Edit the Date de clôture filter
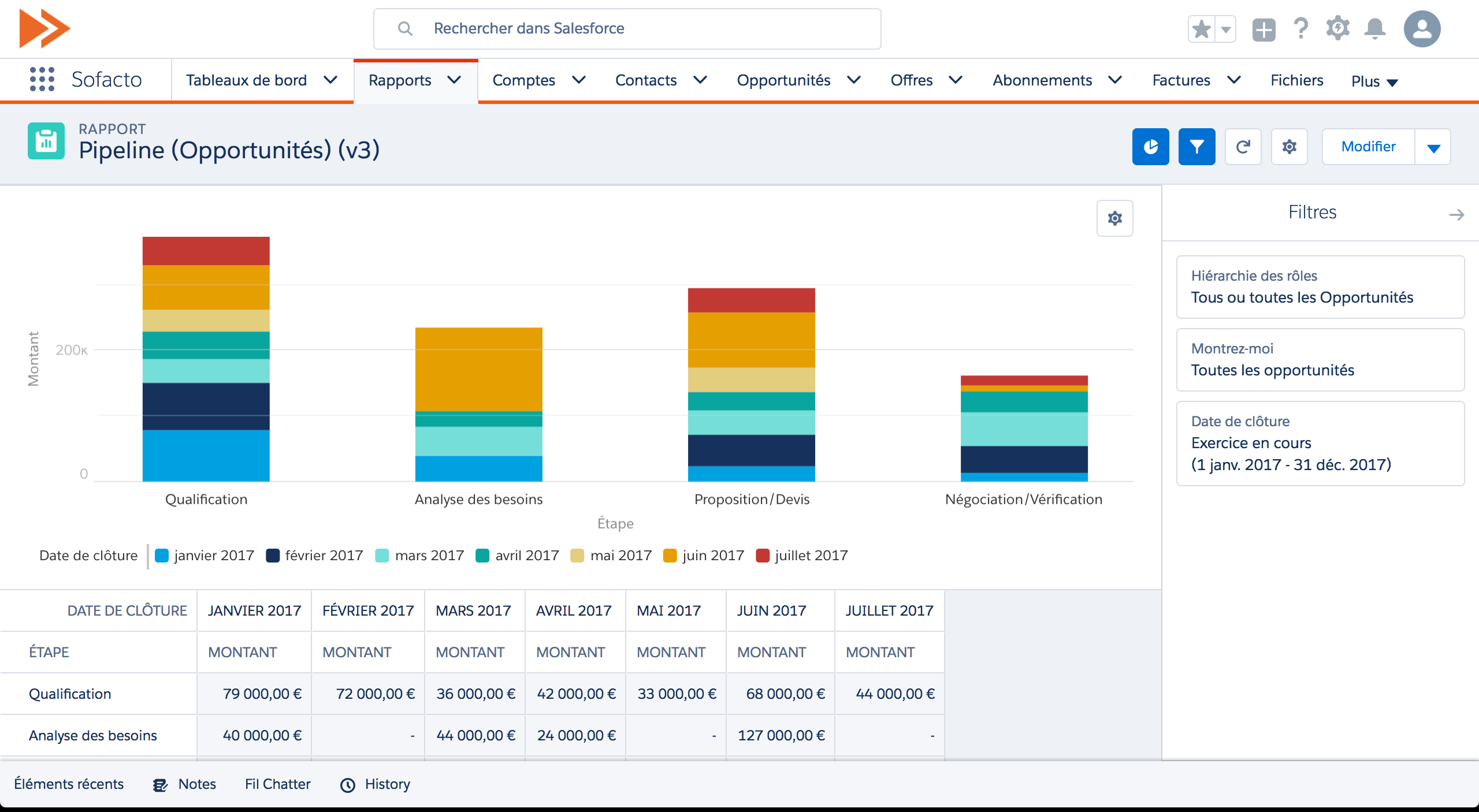 click(1320, 444)
